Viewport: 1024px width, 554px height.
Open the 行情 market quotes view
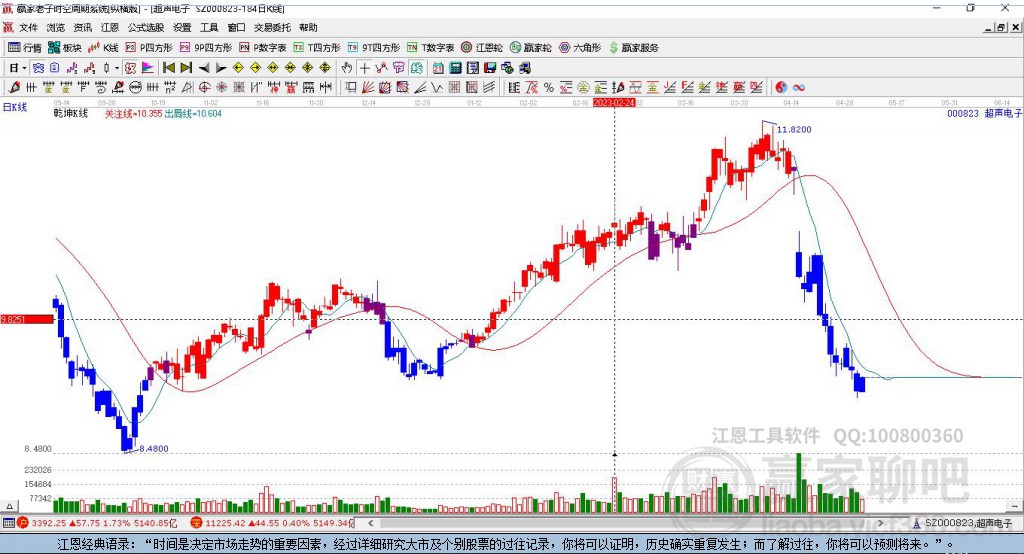25,47
